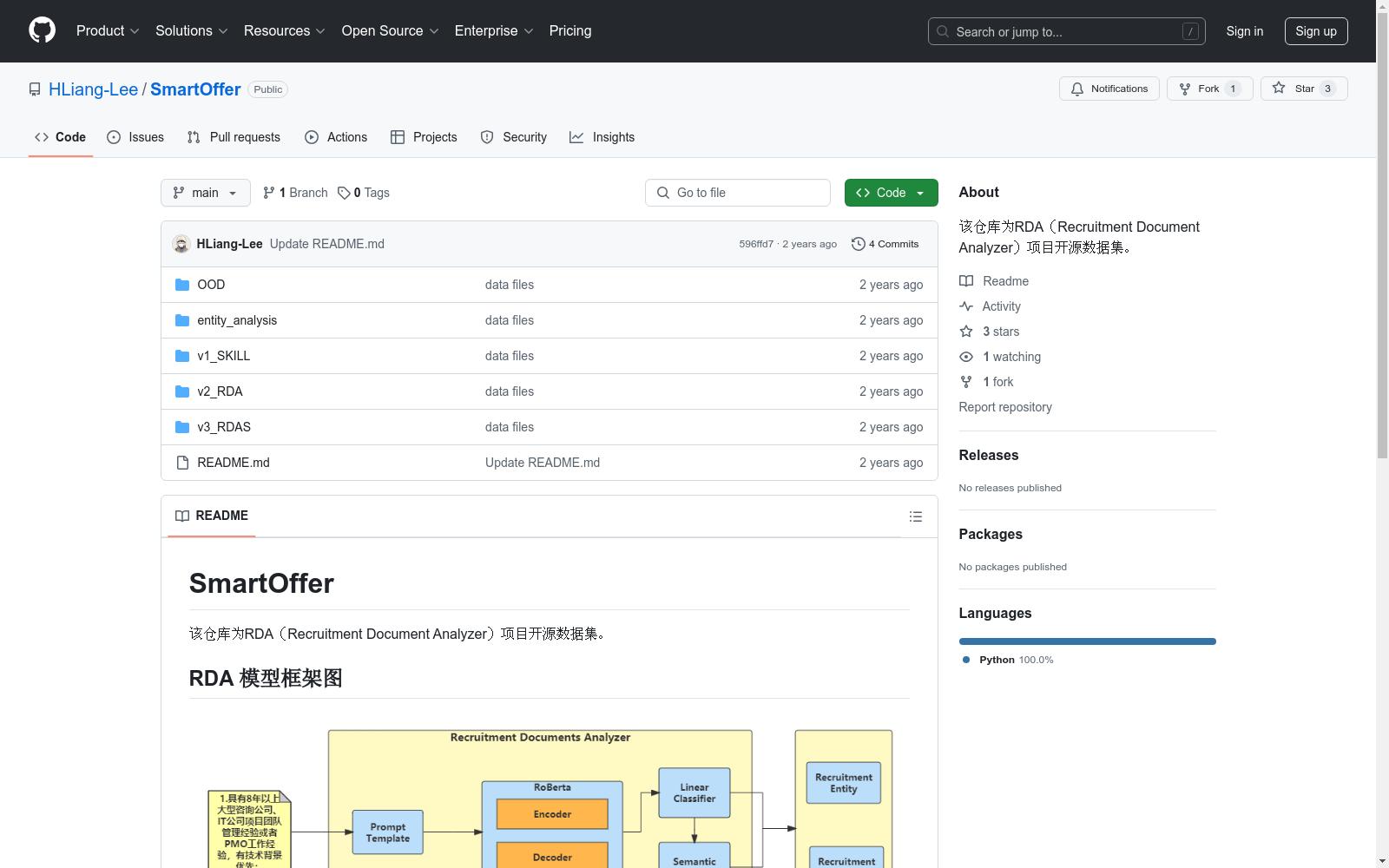Click the star icon beside 3 stars
The height and width of the screenshot is (868, 1389).
(x=966, y=332)
